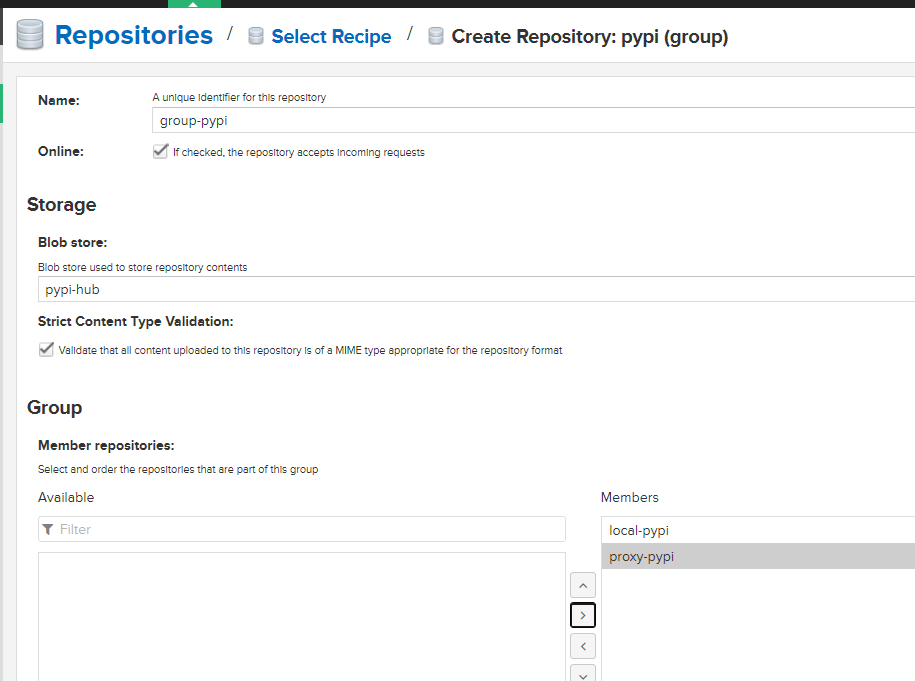
Task: Uncheck the Online checkbox
Action: tap(160, 151)
